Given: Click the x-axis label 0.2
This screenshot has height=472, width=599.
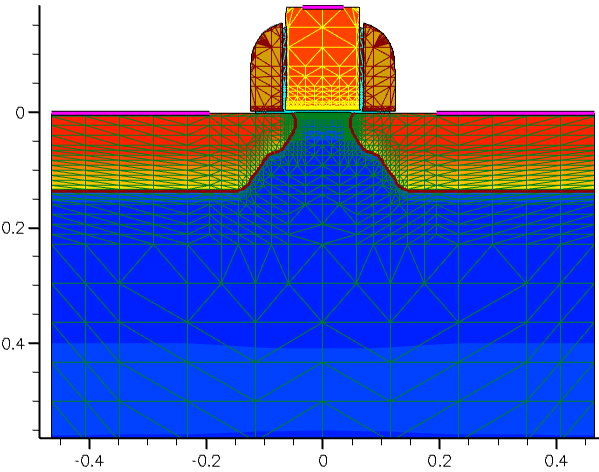Looking at the screenshot, I should 440,461.
